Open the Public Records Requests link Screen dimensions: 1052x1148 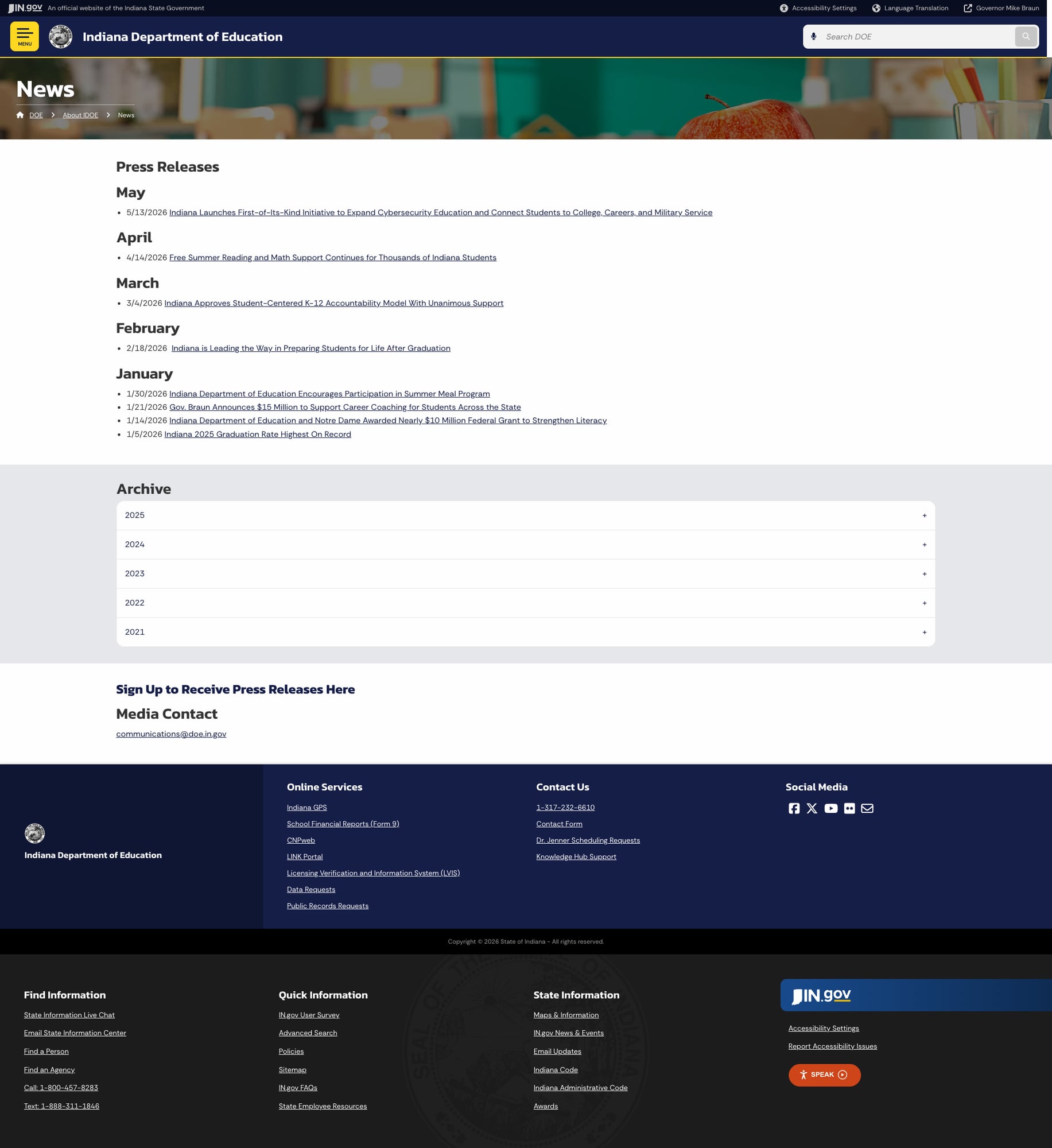coord(328,906)
